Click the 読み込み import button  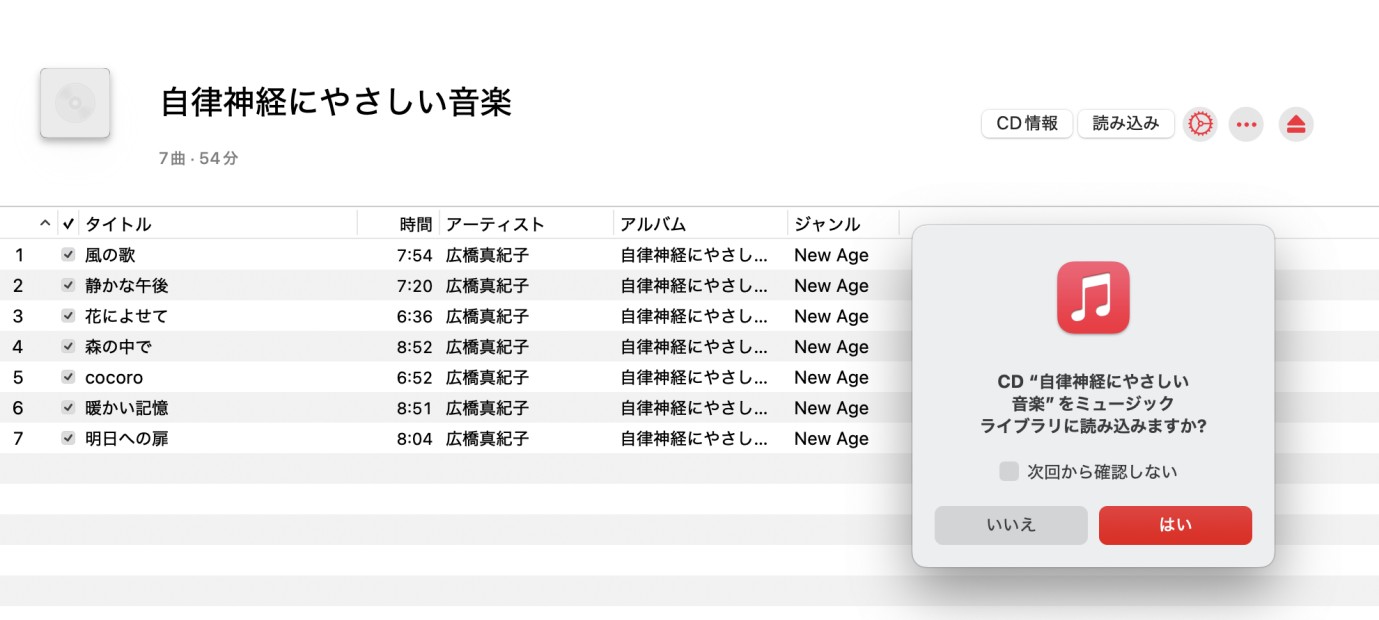coord(1126,124)
